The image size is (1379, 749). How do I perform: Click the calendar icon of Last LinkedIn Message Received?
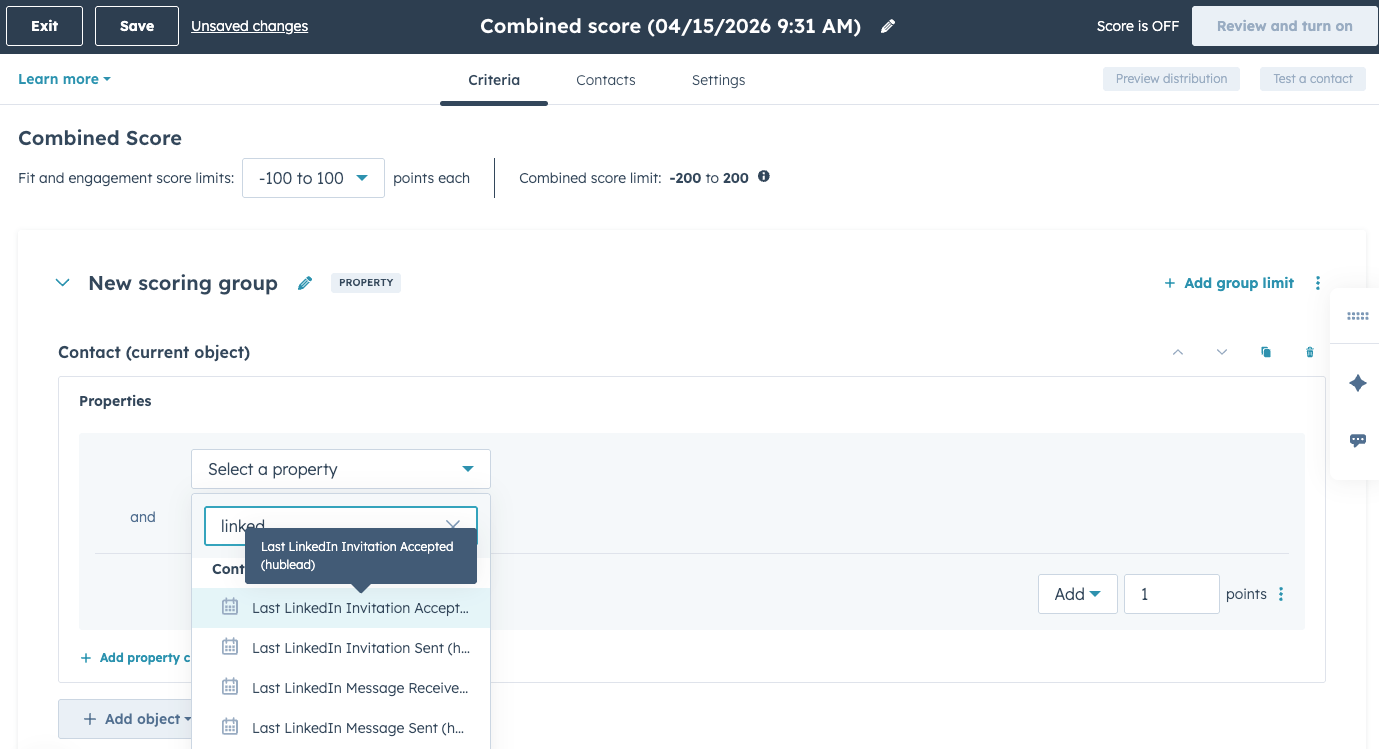pyautogui.click(x=230, y=687)
